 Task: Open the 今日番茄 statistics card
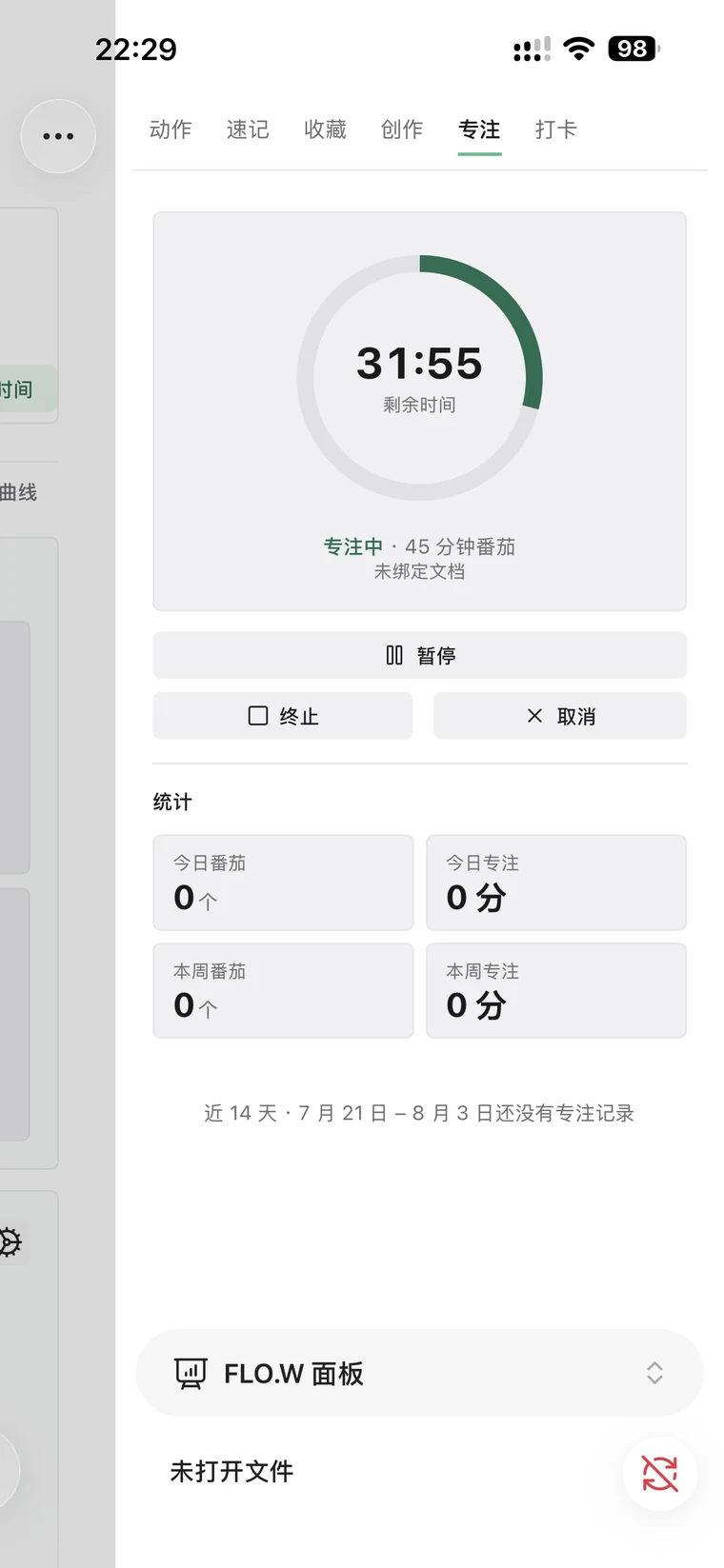tap(283, 883)
